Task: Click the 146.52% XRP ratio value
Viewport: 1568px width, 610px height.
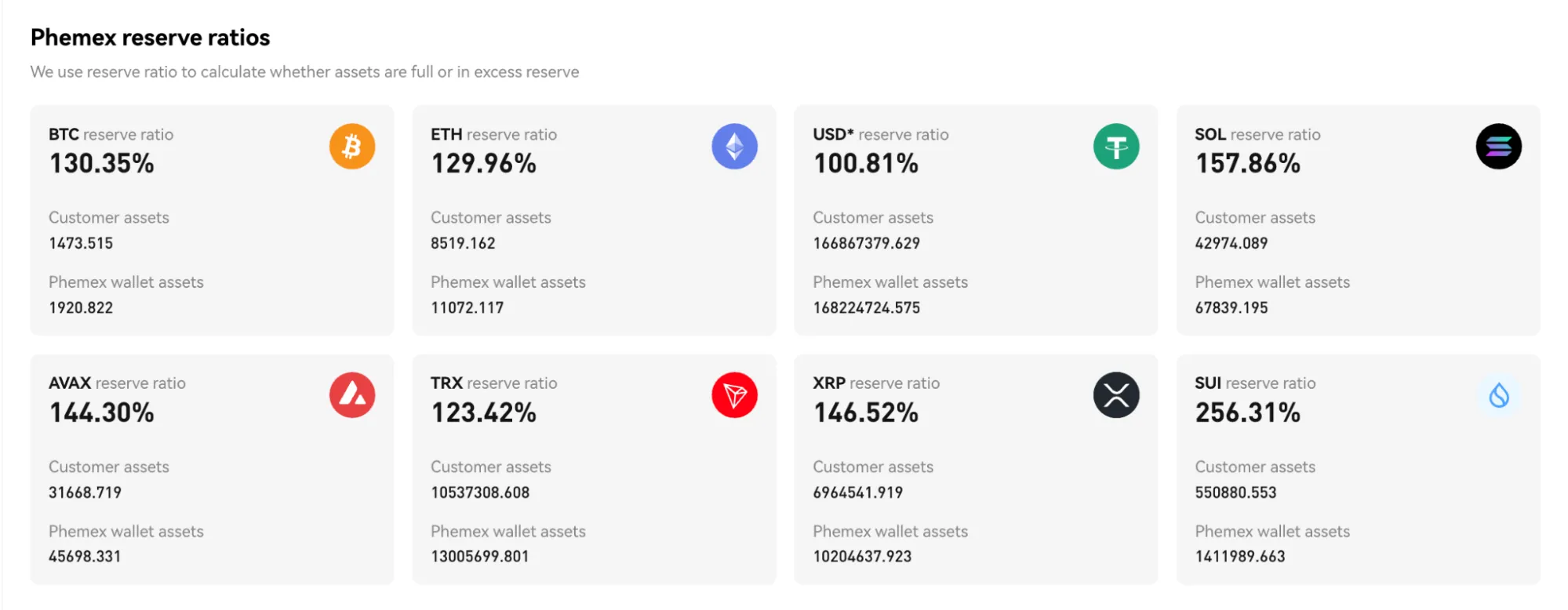Action: pyautogui.click(x=866, y=412)
